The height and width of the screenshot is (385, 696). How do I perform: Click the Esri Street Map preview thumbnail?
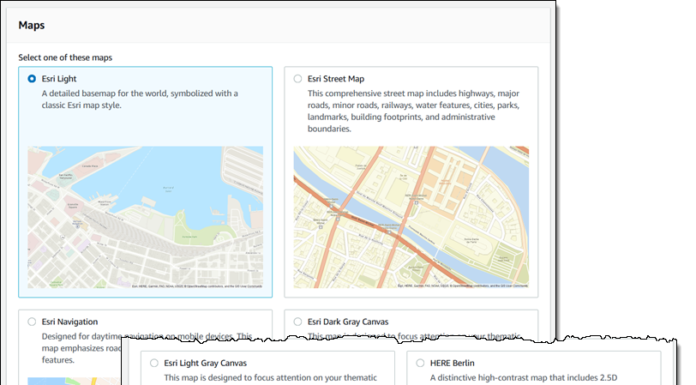click(x=411, y=217)
